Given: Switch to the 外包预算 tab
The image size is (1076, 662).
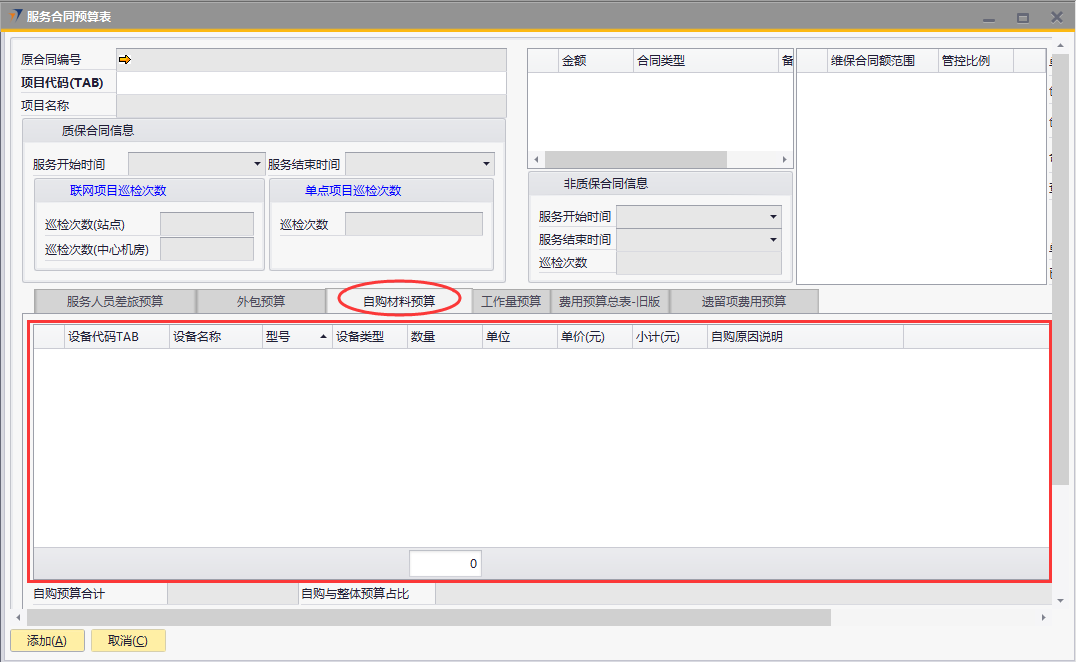Looking at the screenshot, I should coord(261,301).
